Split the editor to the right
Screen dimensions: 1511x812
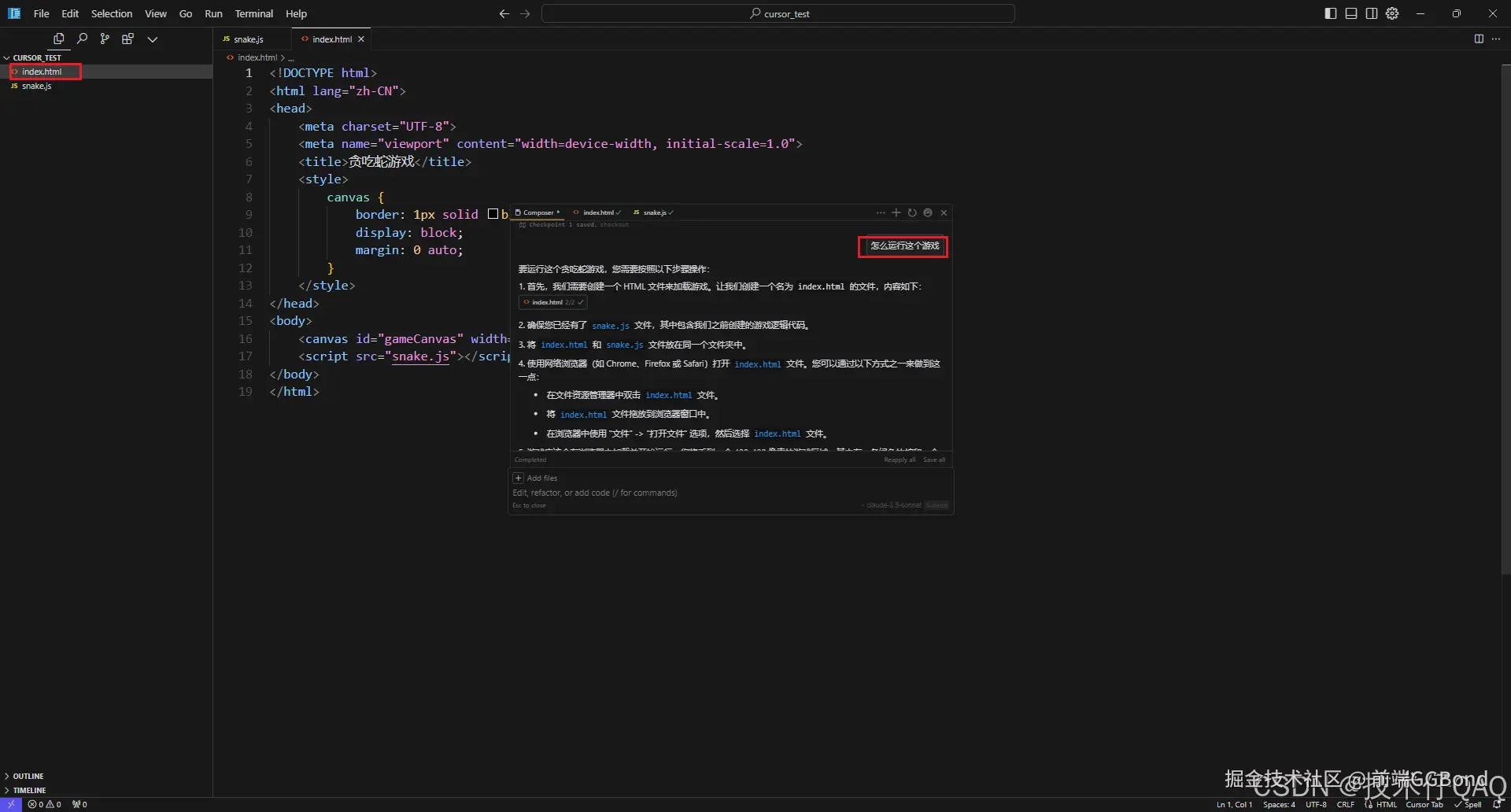tap(1479, 39)
